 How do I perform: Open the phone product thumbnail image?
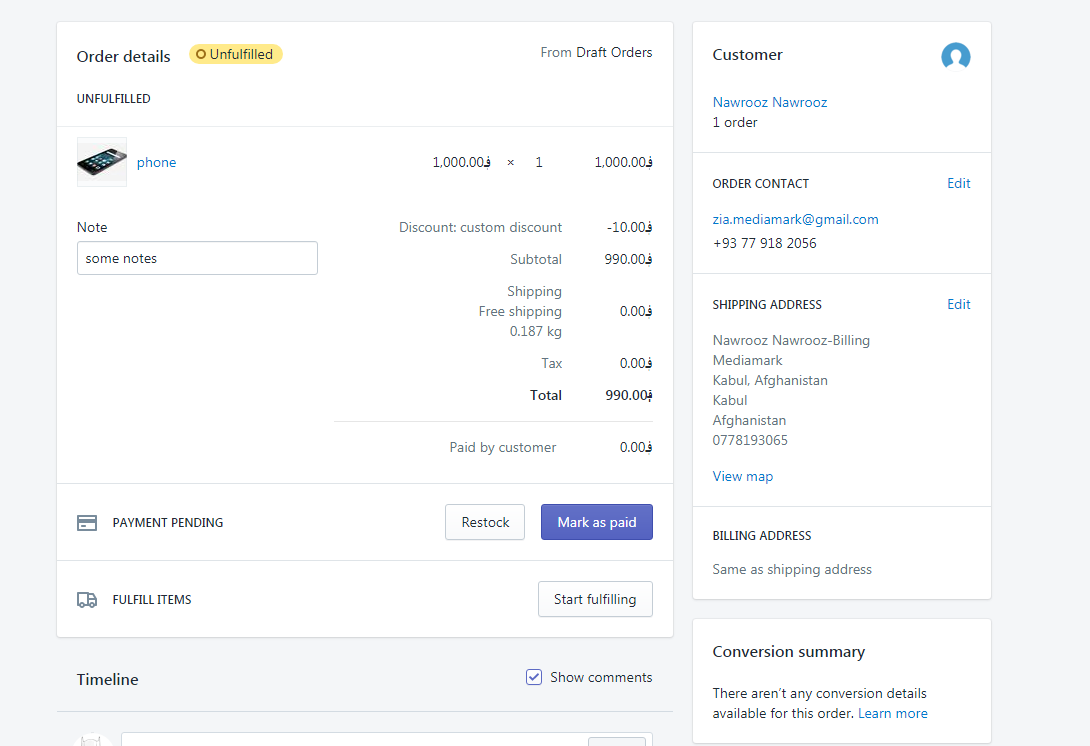101,161
